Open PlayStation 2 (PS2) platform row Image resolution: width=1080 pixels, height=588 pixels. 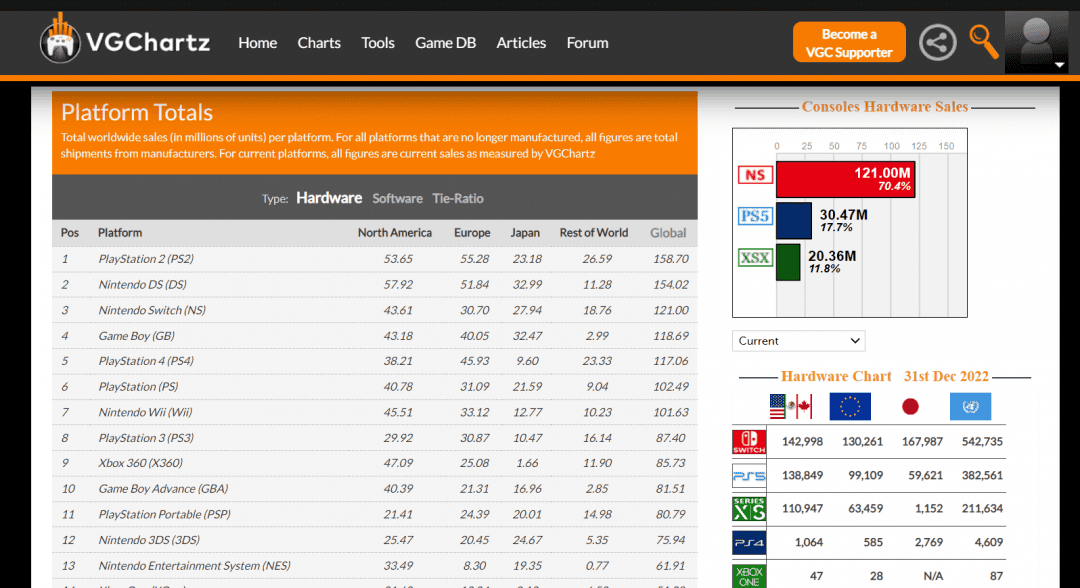click(x=375, y=259)
